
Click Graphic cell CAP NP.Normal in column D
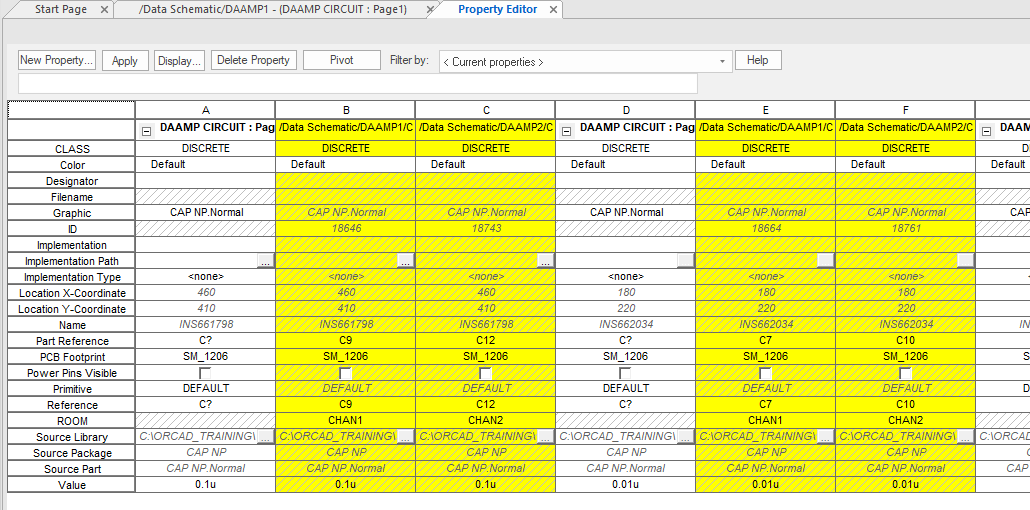point(625,212)
